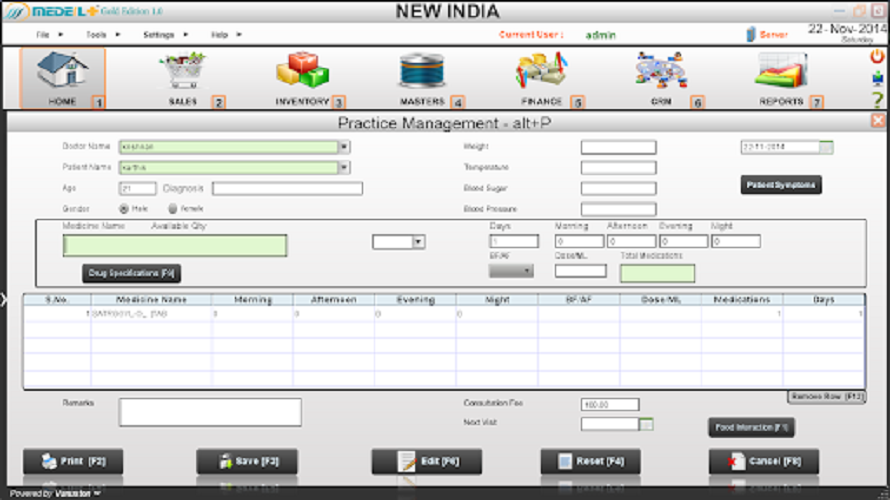Open the Patient Name dropdown arrow
Viewport: 890px width, 500px height.
click(x=344, y=167)
